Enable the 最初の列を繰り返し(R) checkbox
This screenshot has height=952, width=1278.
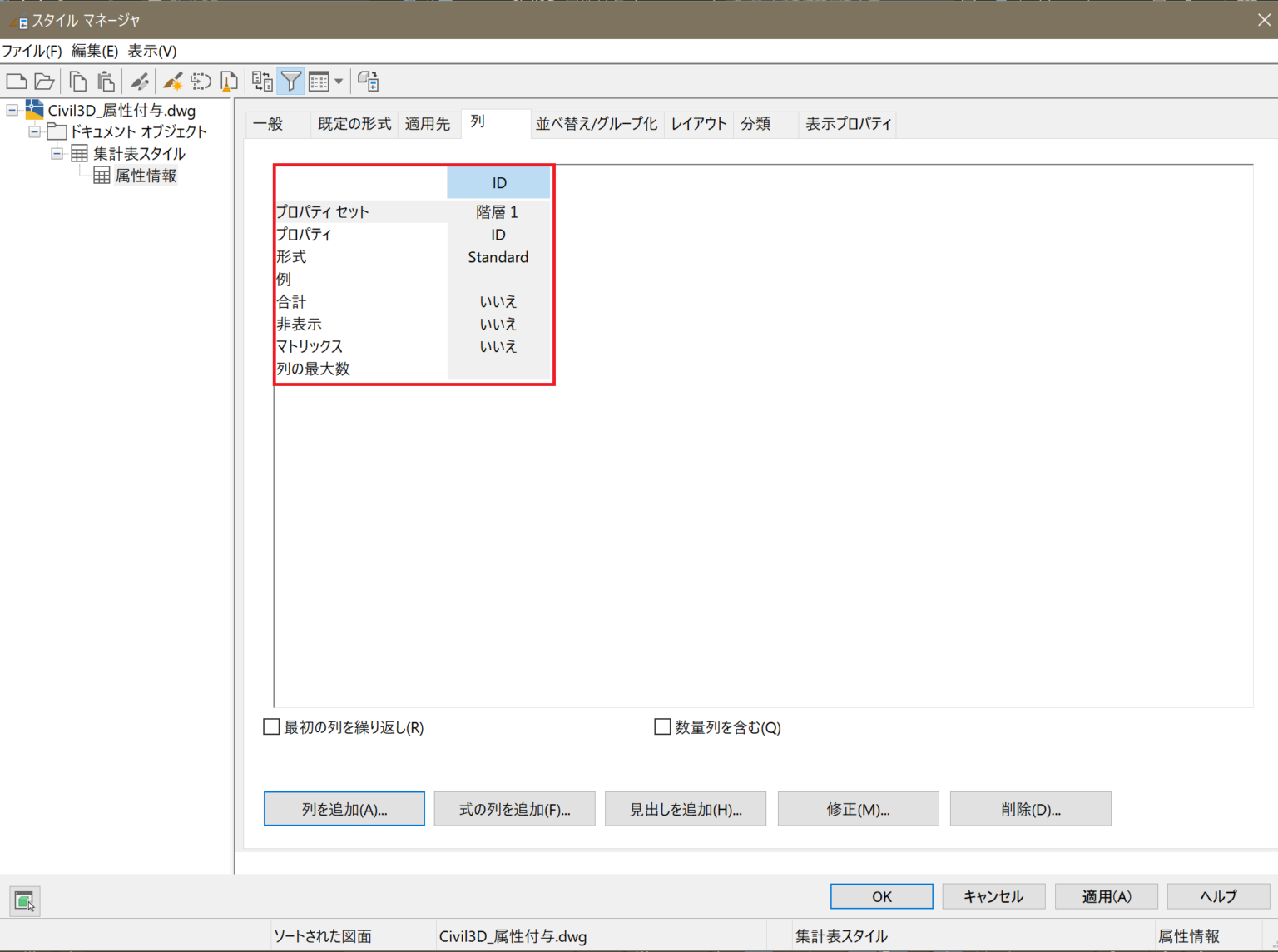[270, 726]
